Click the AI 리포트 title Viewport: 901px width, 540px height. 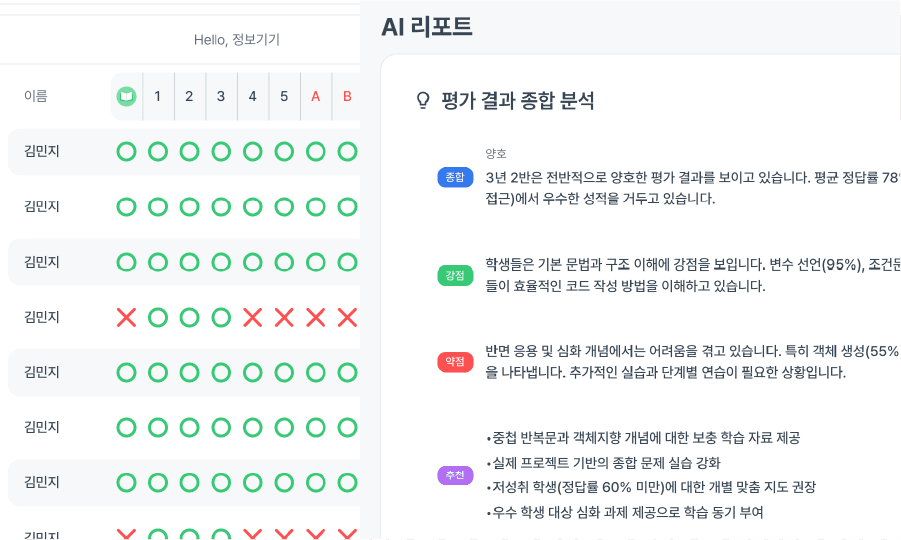(427, 27)
